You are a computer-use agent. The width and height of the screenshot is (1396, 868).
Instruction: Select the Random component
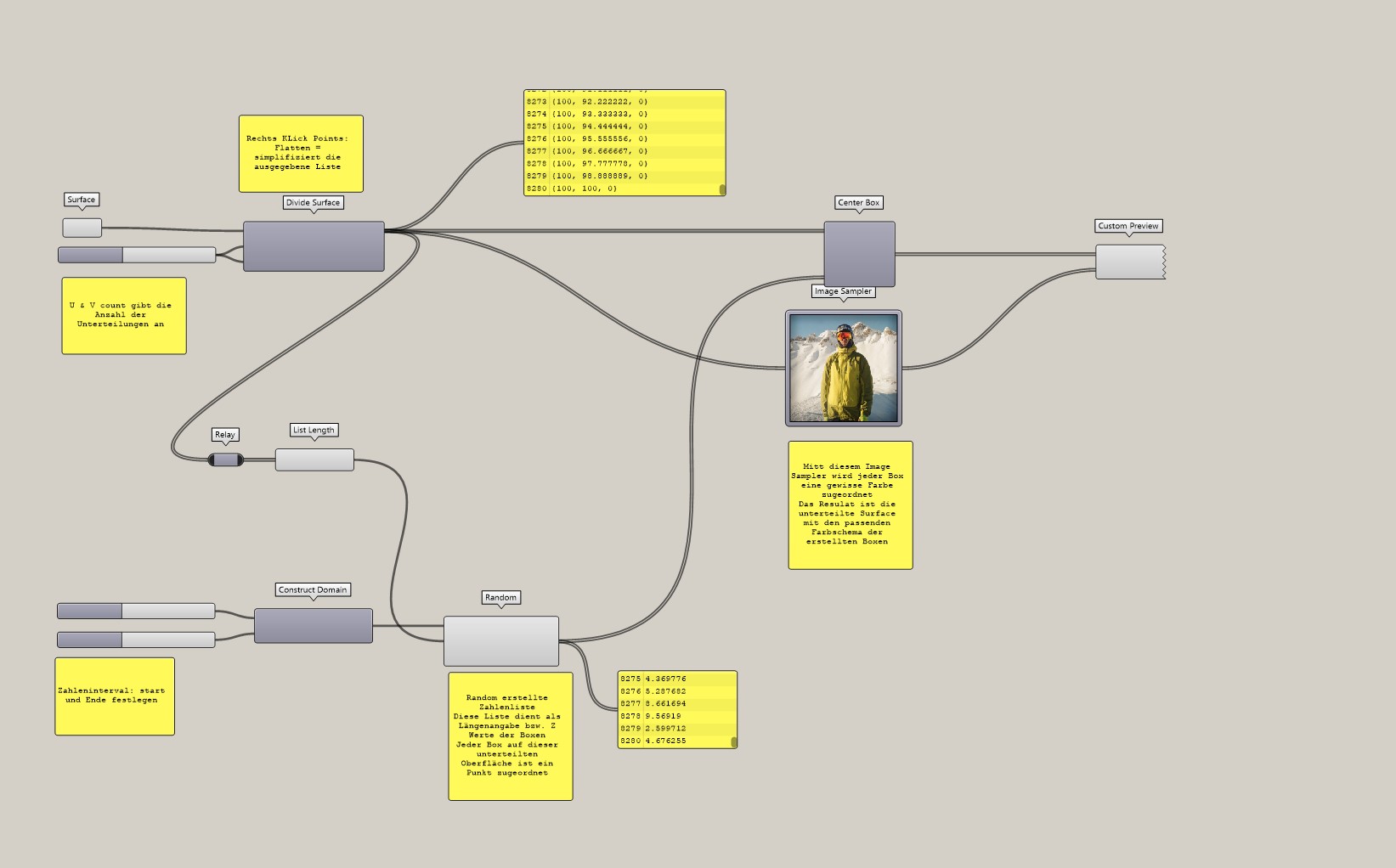(x=500, y=640)
